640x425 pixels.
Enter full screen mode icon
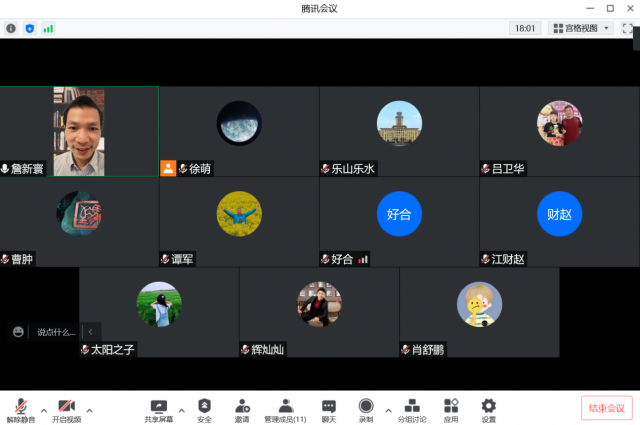pos(627,28)
